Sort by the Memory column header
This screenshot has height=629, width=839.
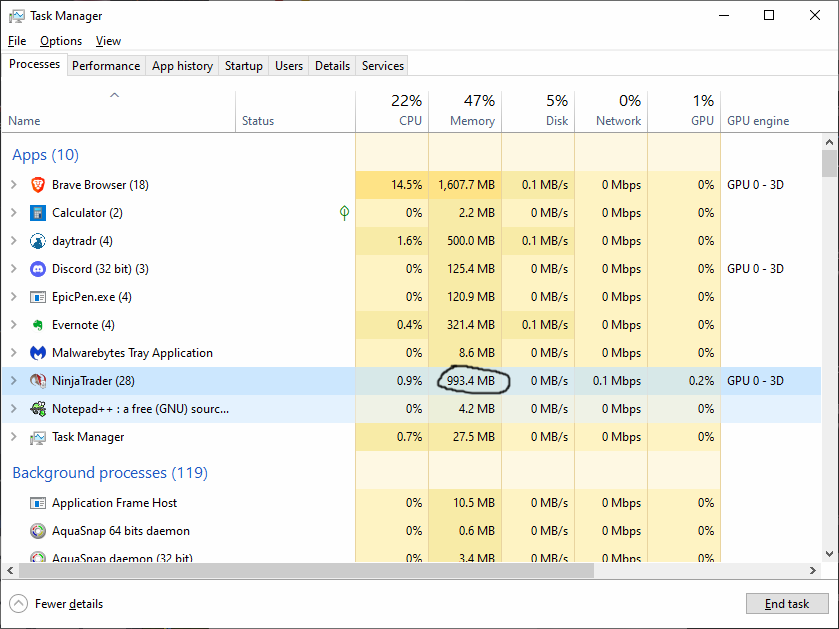point(465,111)
